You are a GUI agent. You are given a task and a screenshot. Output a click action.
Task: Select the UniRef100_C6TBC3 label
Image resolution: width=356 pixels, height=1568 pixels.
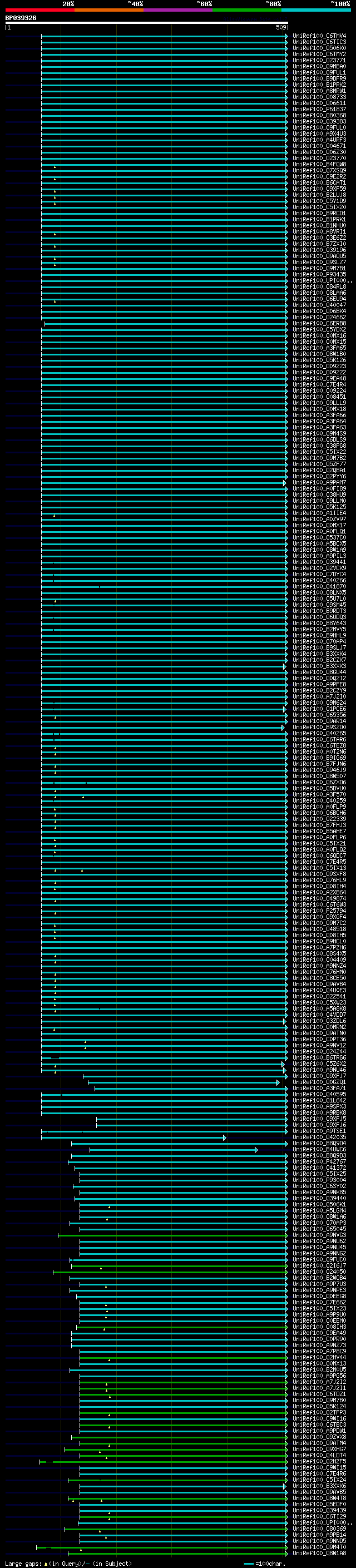[x=319, y=1424]
